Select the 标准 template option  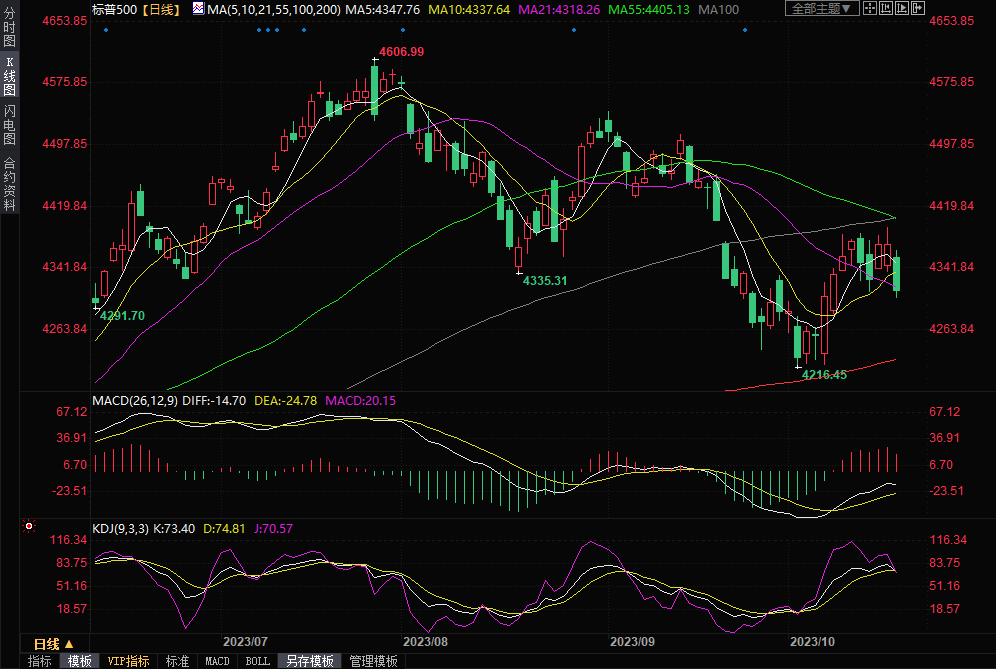coord(177,661)
